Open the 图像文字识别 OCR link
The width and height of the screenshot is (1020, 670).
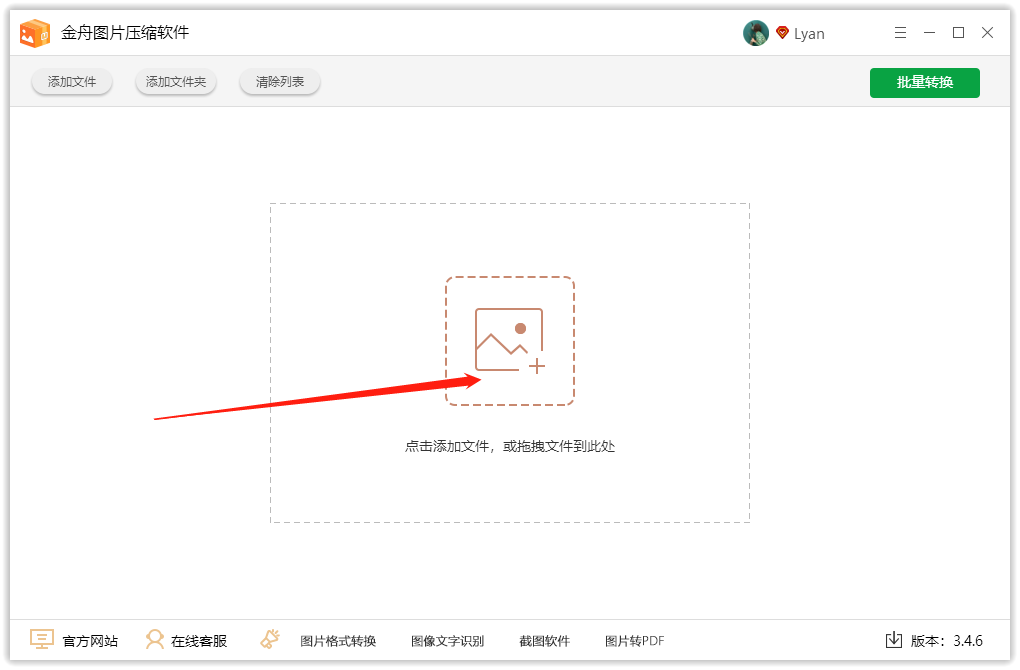click(446, 641)
